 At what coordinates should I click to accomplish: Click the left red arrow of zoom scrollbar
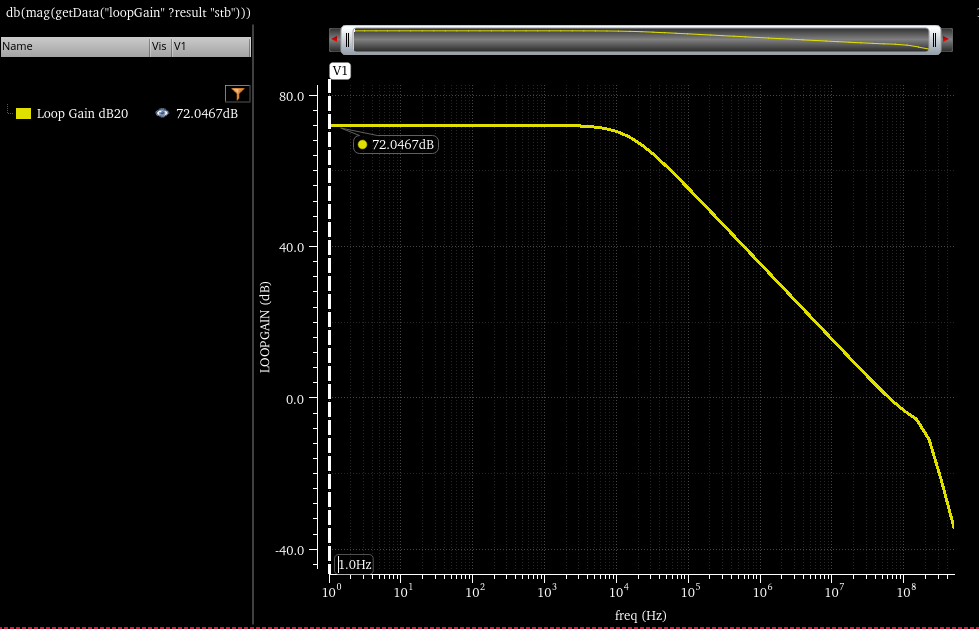point(334,39)
